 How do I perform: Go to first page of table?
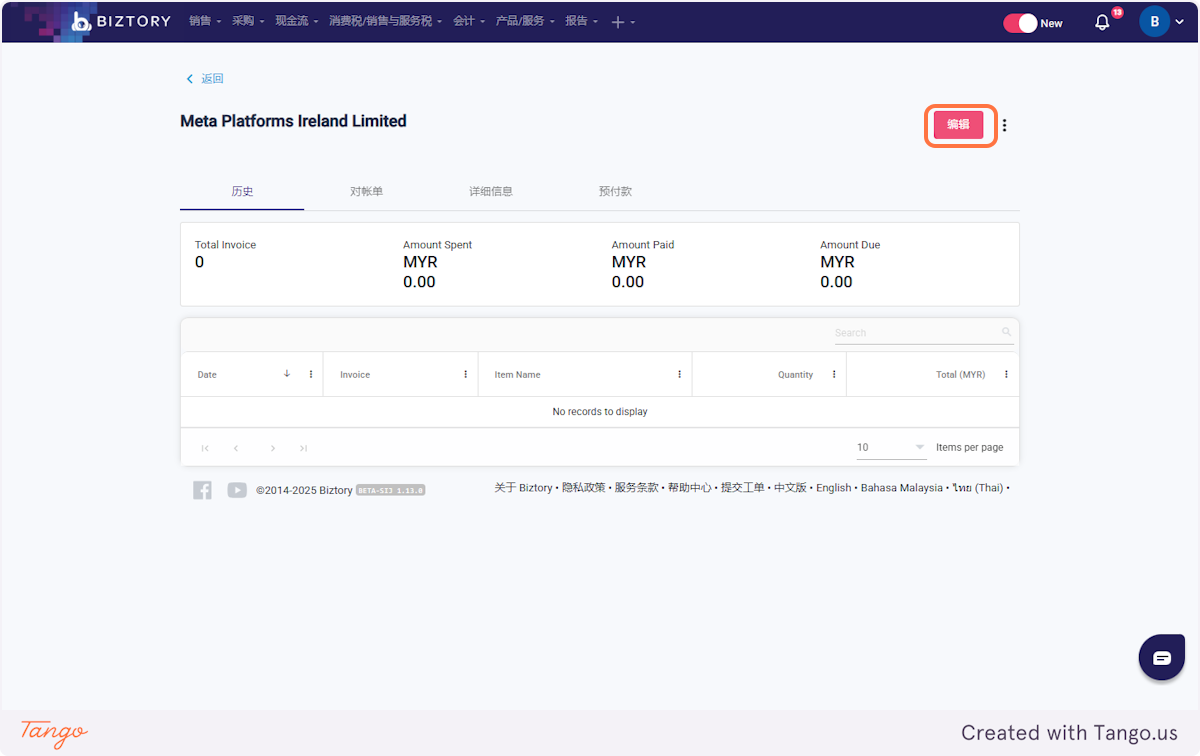(205, 448)
